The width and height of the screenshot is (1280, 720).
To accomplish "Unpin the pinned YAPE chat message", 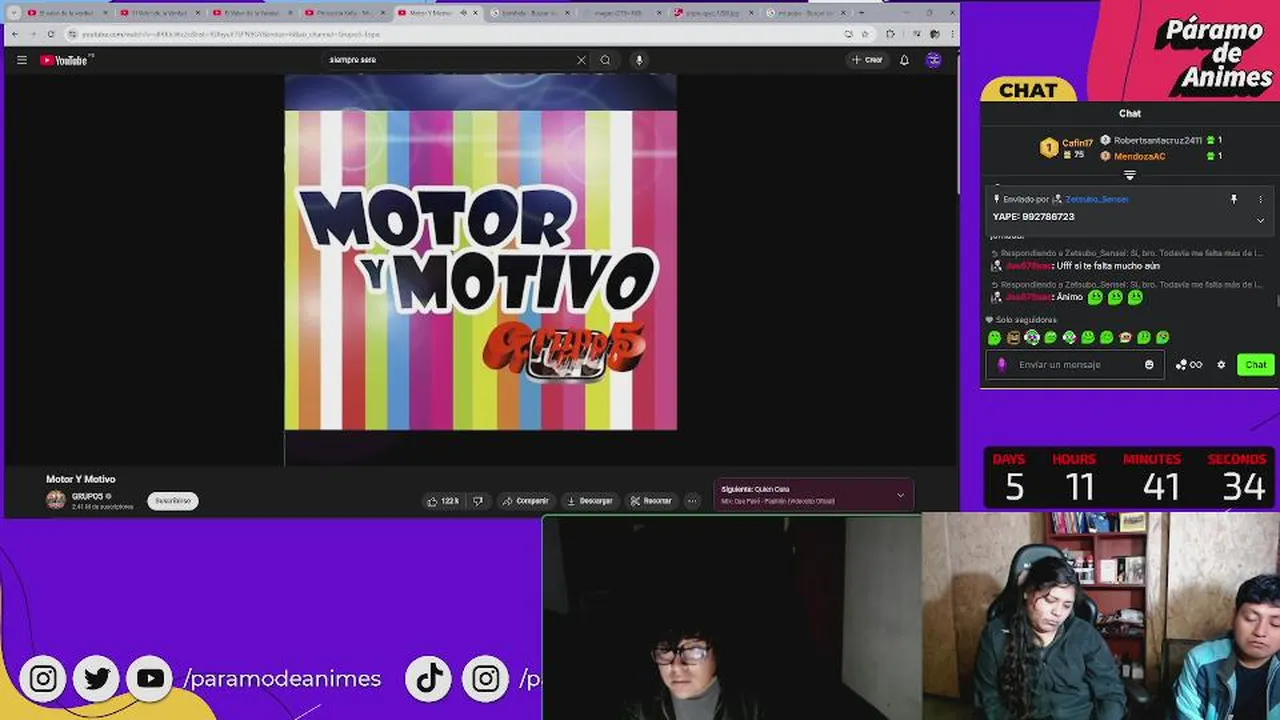I will coord(1233,199).
